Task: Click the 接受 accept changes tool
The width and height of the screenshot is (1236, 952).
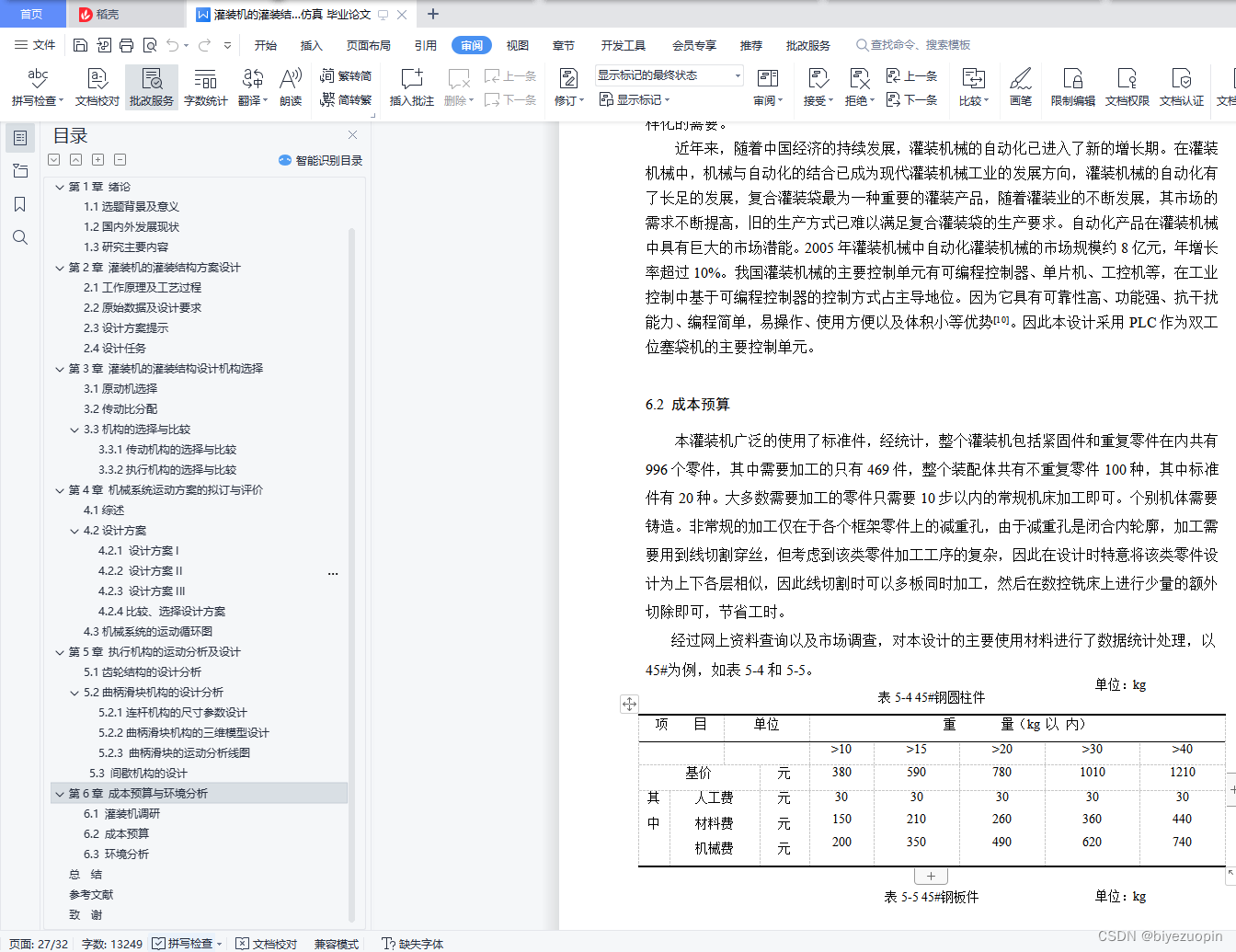Action: click(818, 87)
